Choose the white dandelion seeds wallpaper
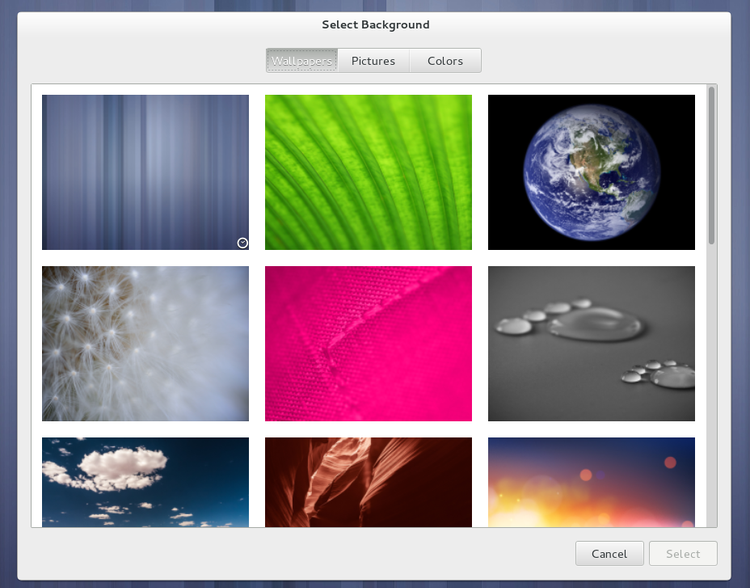Image resolution: width=750 pixels, height=588 pixels. pyautogui.click(x=145, y=343)
